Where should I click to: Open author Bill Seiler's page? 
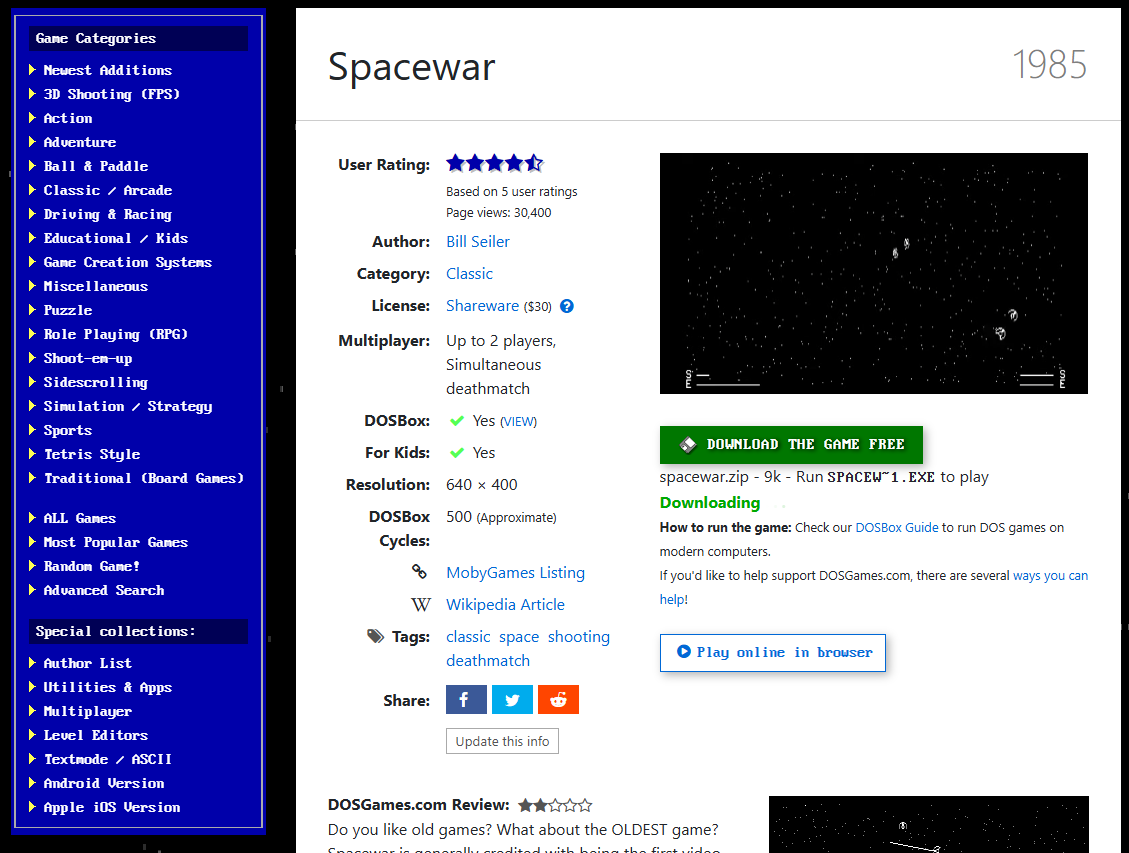477,242
